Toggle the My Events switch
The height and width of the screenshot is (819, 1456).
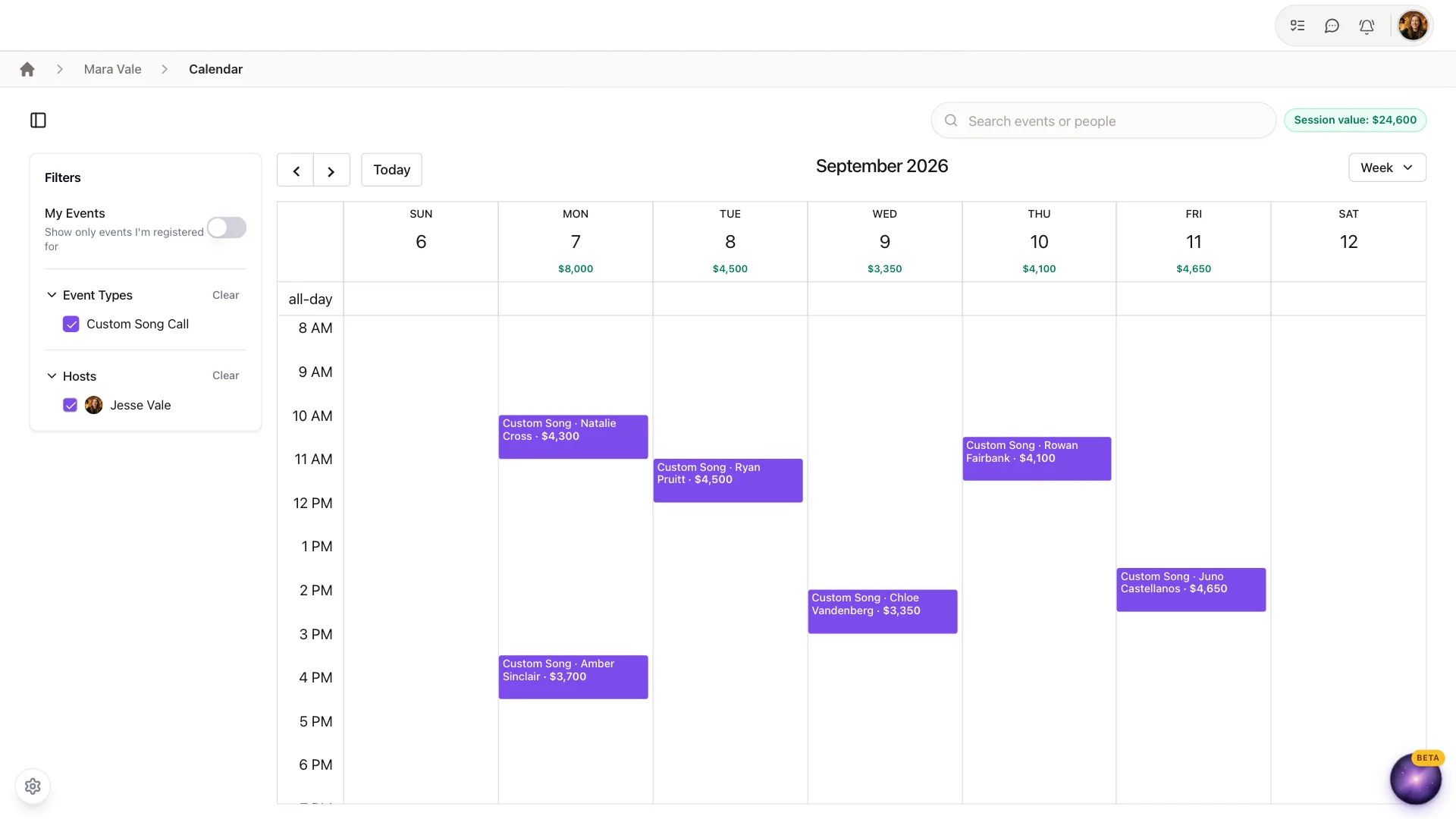coord(227,227)
